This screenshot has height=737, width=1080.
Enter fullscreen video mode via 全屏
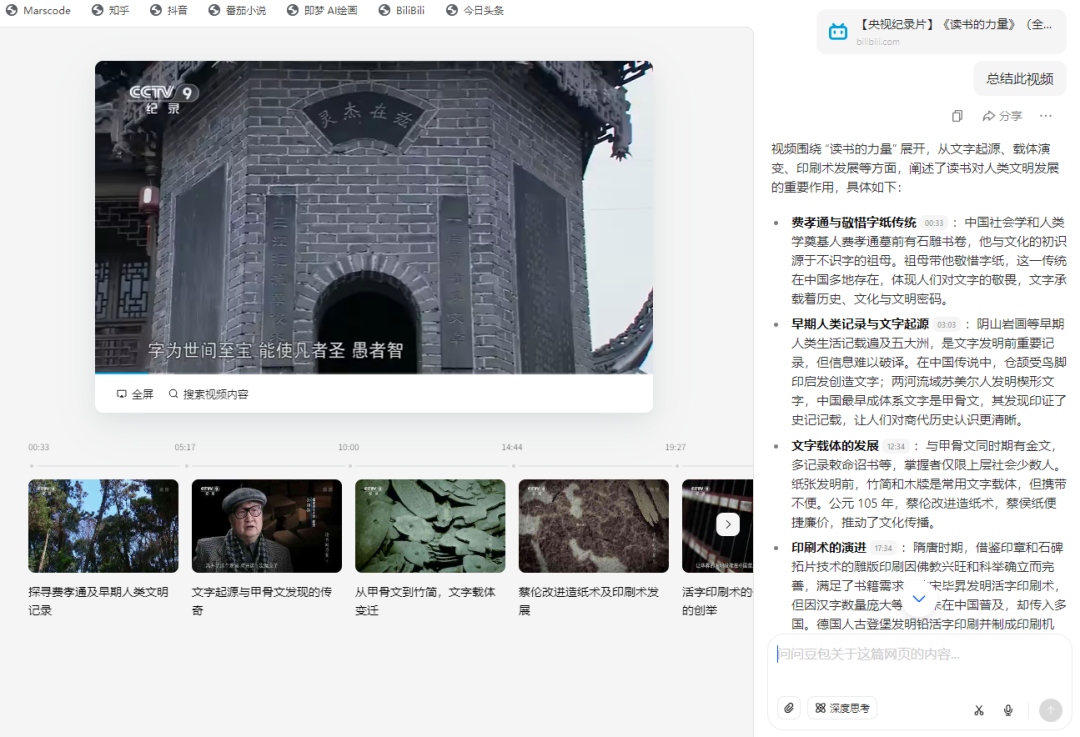tap(134, 394)
